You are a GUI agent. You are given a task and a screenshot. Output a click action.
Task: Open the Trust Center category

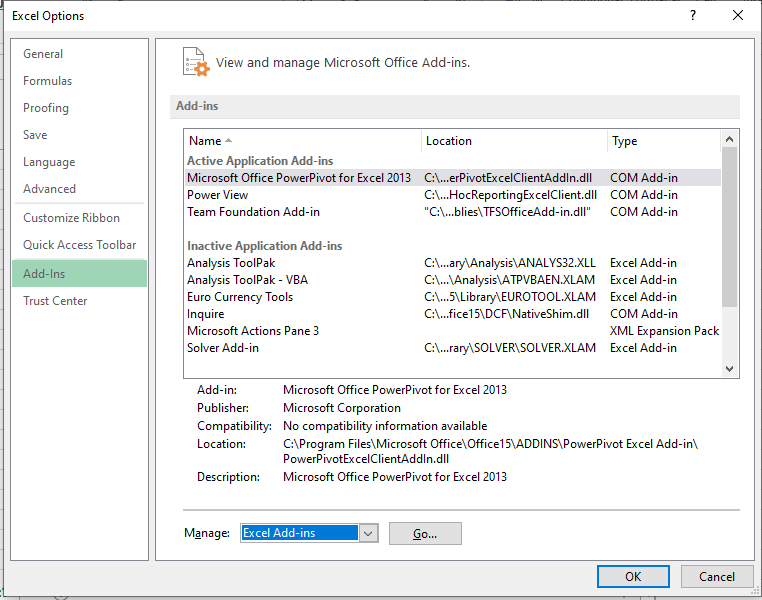55,301
